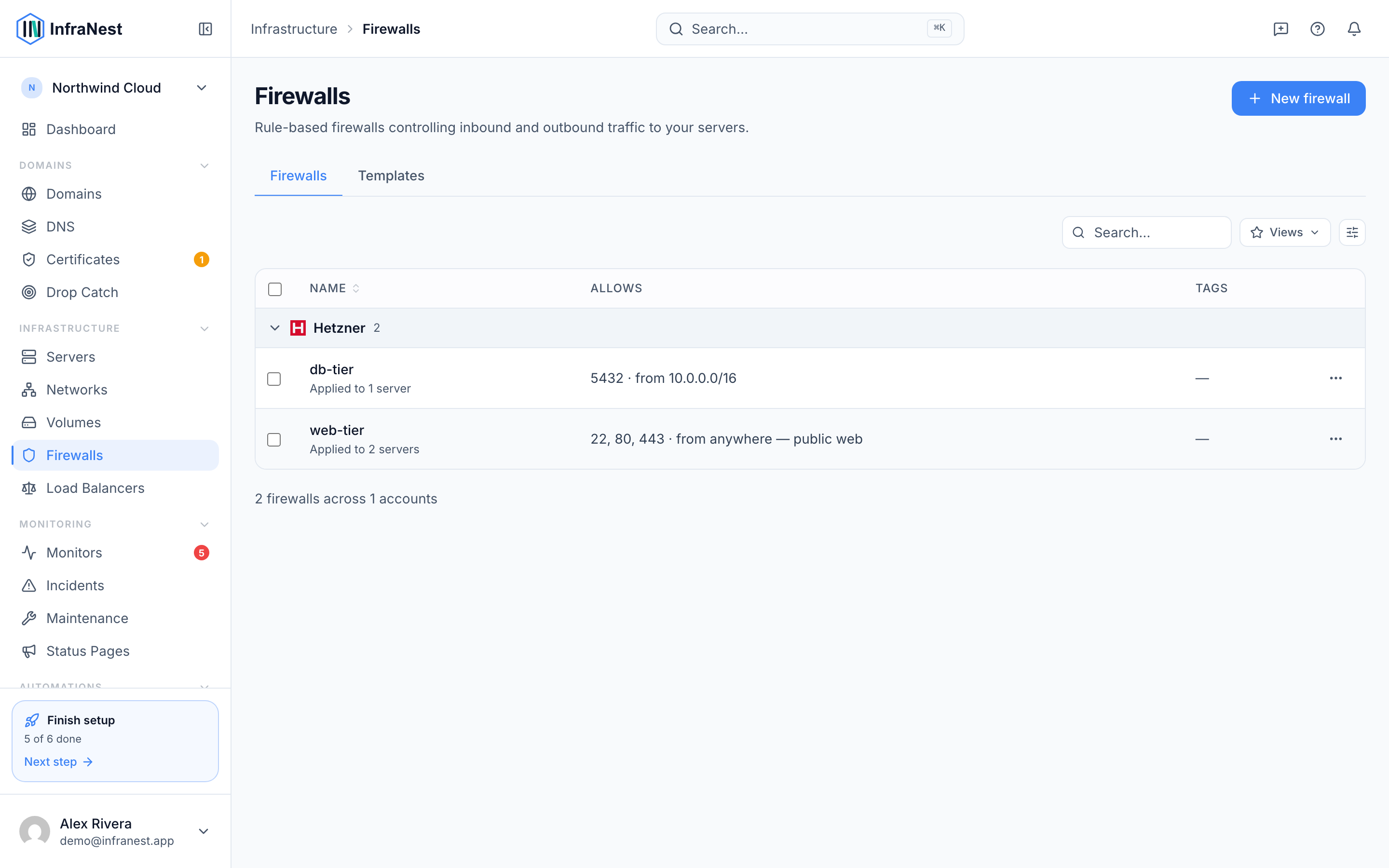
Task: Click the Allows column header
Action: tap(616, 288)
